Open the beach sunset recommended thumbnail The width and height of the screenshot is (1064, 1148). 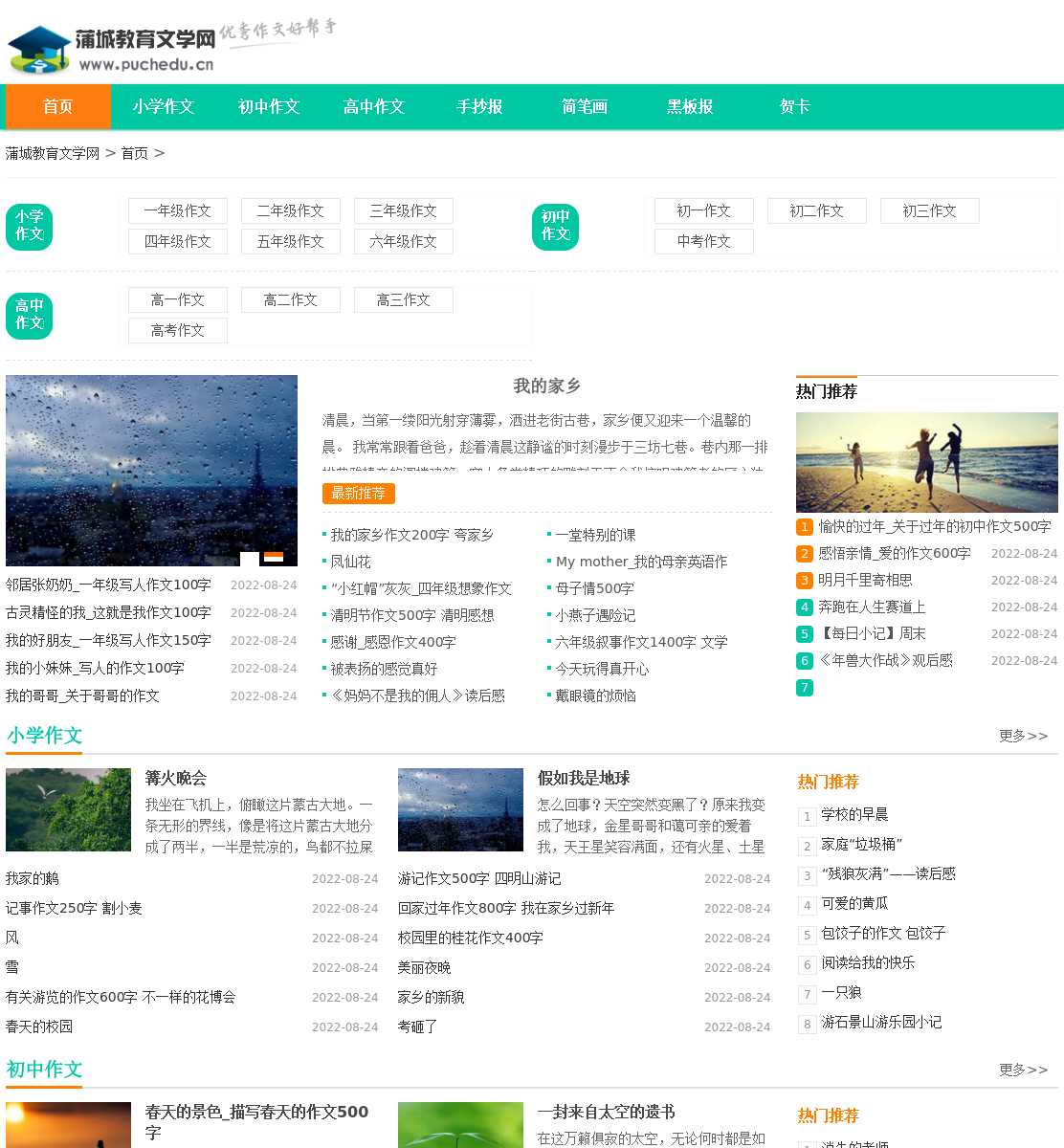click(926, 462)
